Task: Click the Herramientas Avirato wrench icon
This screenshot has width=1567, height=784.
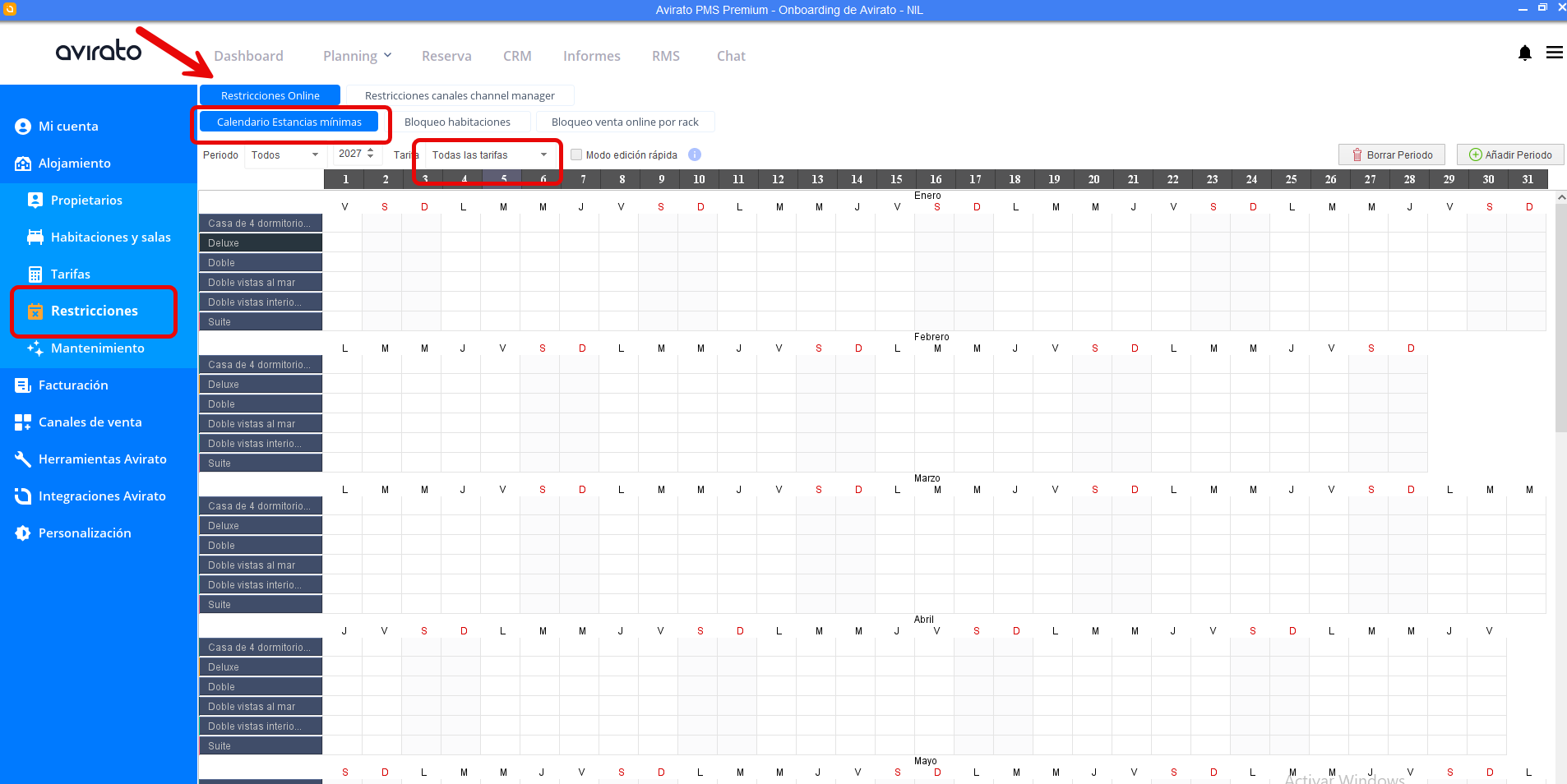Action: coord(23,459)
